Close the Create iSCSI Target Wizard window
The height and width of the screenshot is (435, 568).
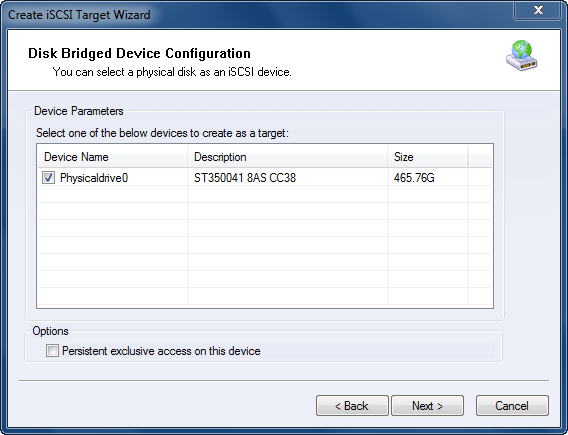(538, 10)
